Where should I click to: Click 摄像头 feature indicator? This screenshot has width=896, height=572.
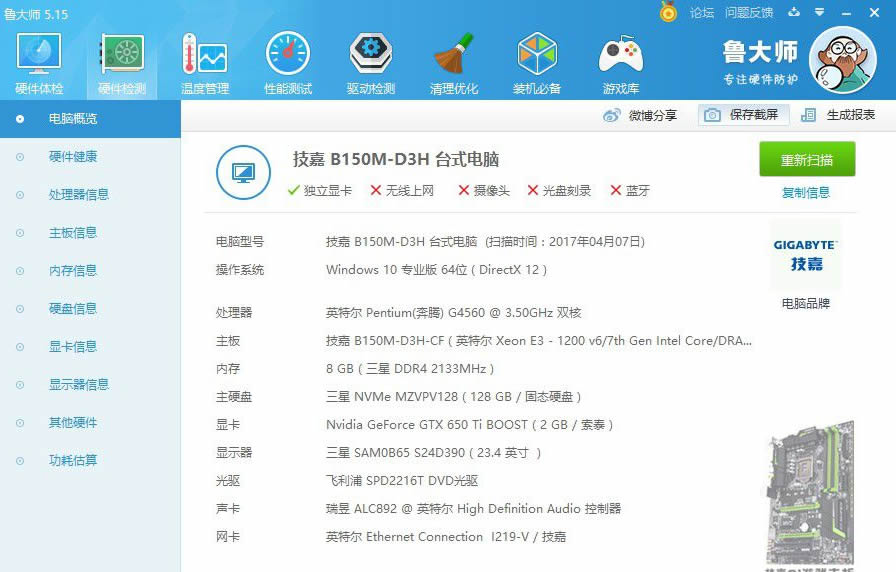click(484, 190)
